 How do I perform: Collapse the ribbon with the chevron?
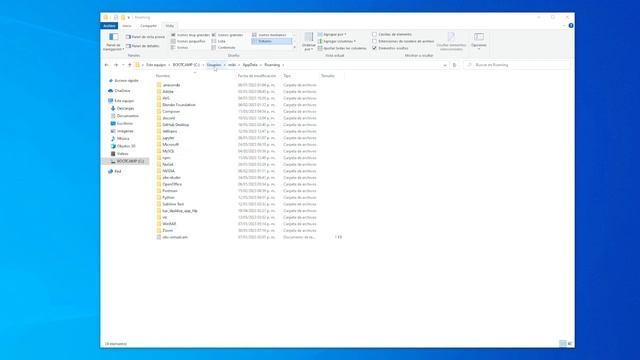pos(564,26)
